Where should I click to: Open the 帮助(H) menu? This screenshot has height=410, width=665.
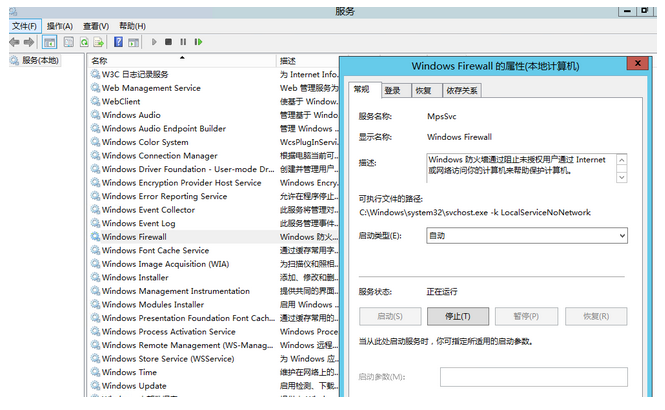tap(132, 26)
